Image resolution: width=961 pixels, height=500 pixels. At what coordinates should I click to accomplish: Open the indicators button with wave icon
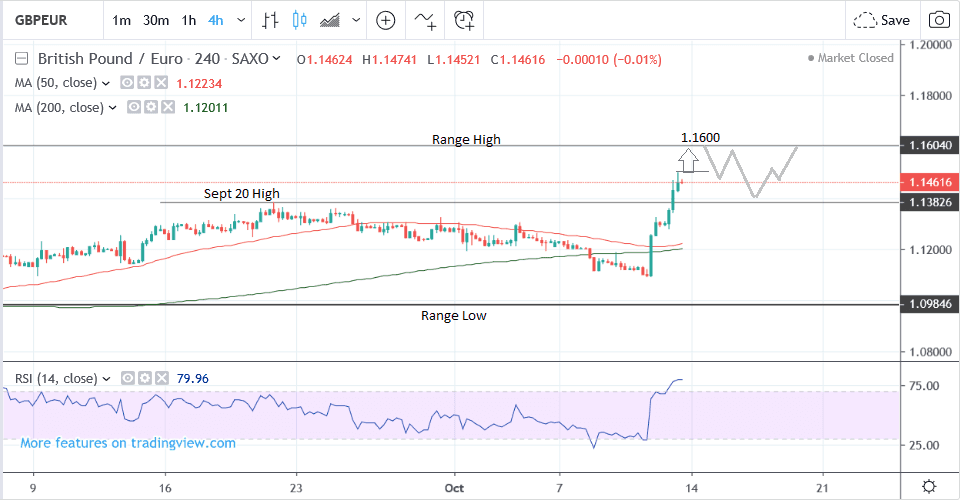coord(425,20)
